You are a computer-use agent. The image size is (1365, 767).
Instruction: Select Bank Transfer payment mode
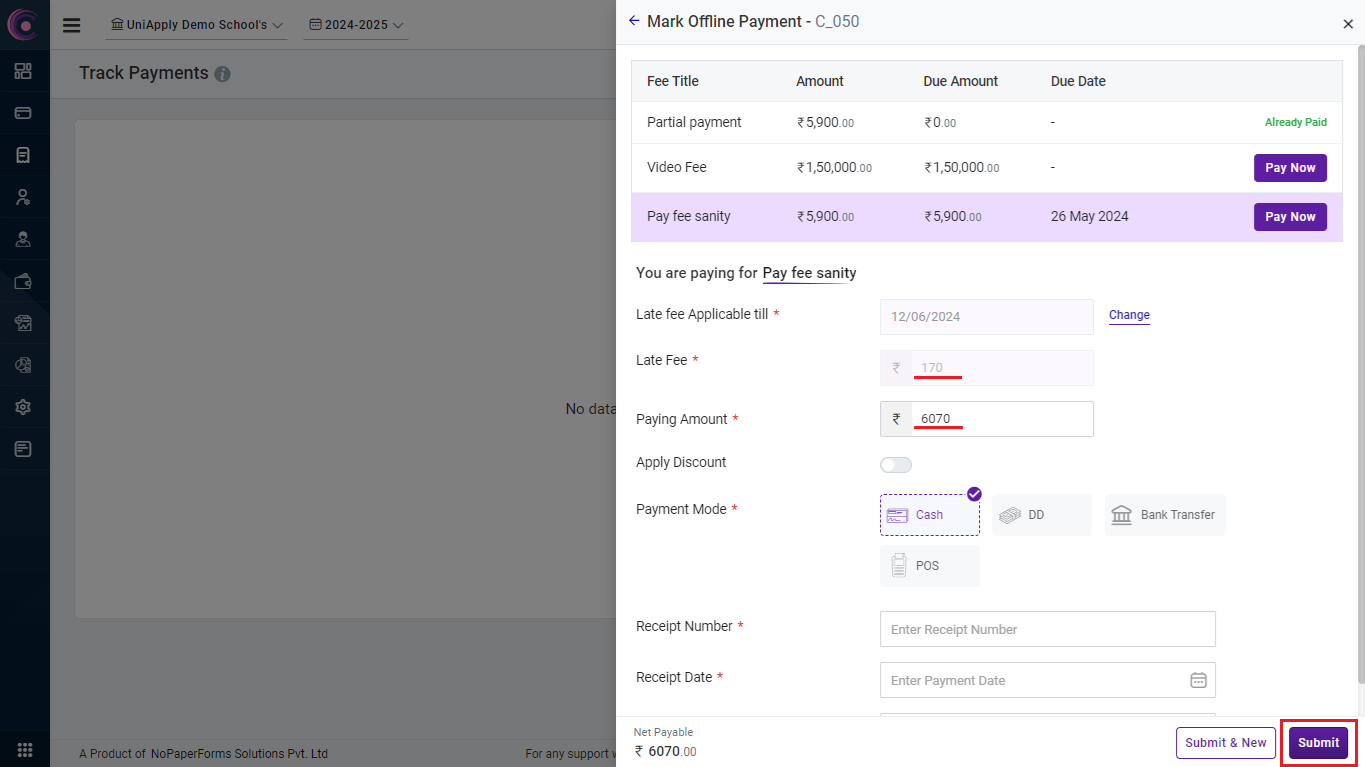[1164, 515]
